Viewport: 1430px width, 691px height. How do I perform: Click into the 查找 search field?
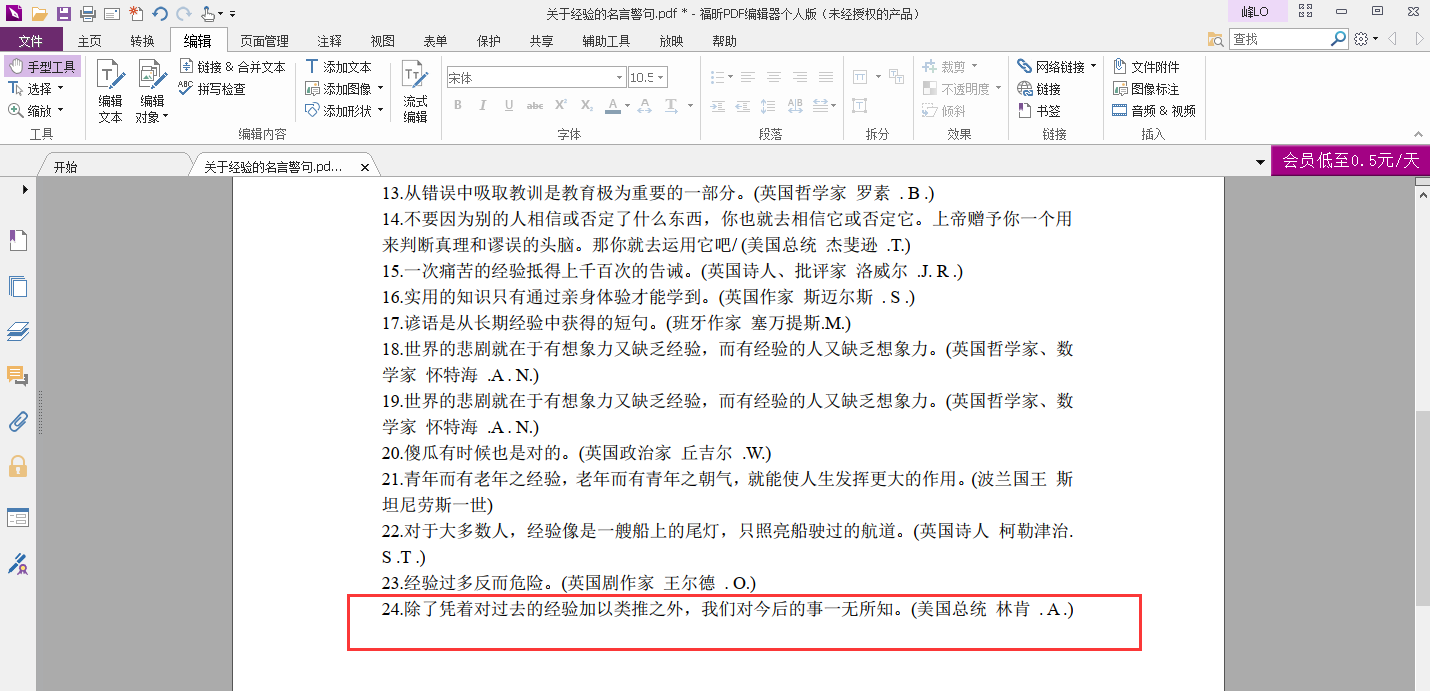click(x=1279, y=39)
